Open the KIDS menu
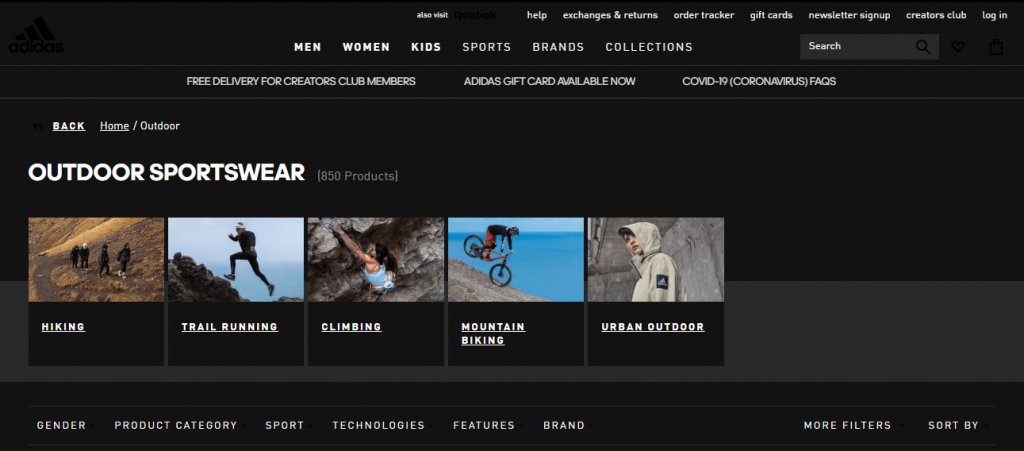1024x451 pixels. pos(426,47)
